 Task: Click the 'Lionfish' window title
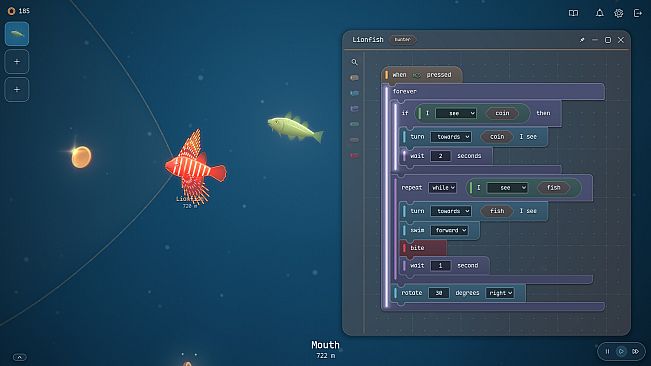pyautogui.click(x=368, y=40)
